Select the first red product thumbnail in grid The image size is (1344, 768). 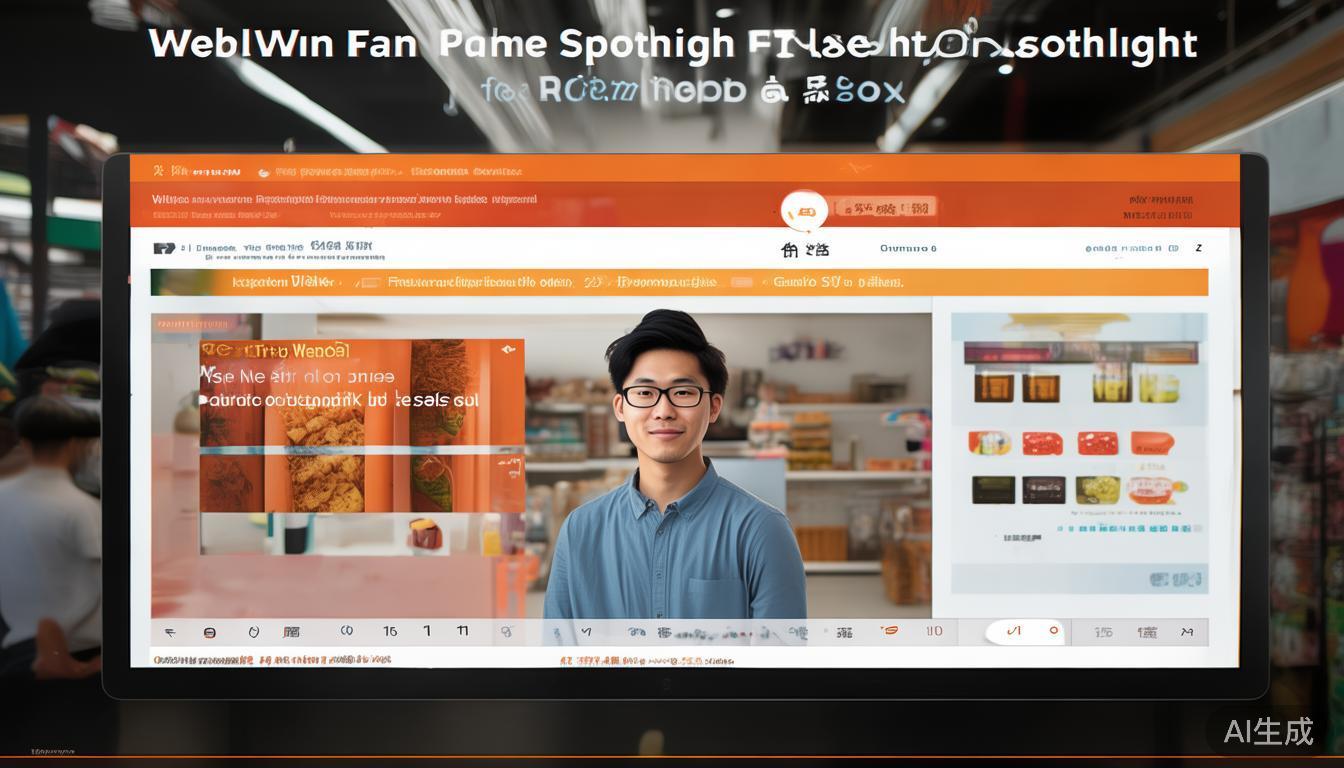click(x=989, y=443)
